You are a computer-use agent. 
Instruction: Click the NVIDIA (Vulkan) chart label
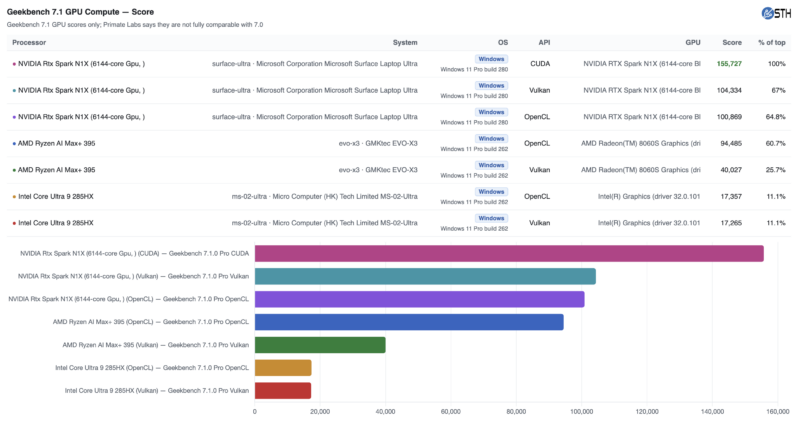134,276
